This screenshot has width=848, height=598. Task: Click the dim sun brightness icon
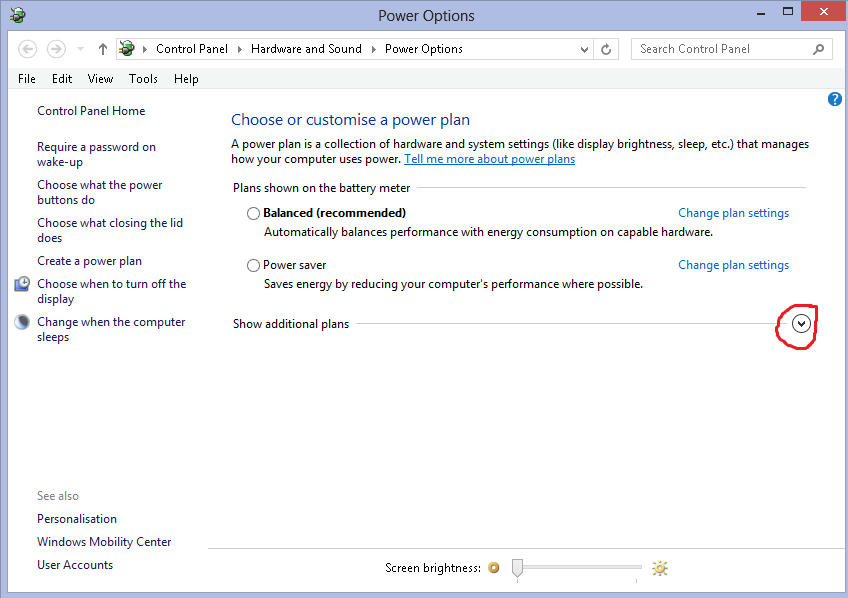tap(493, 568)
